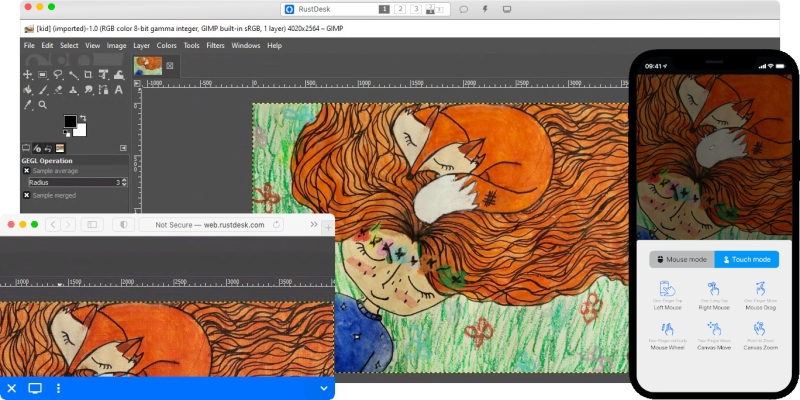
Task: Click the black foreground color swatch
Action: [x=70, y=121]
